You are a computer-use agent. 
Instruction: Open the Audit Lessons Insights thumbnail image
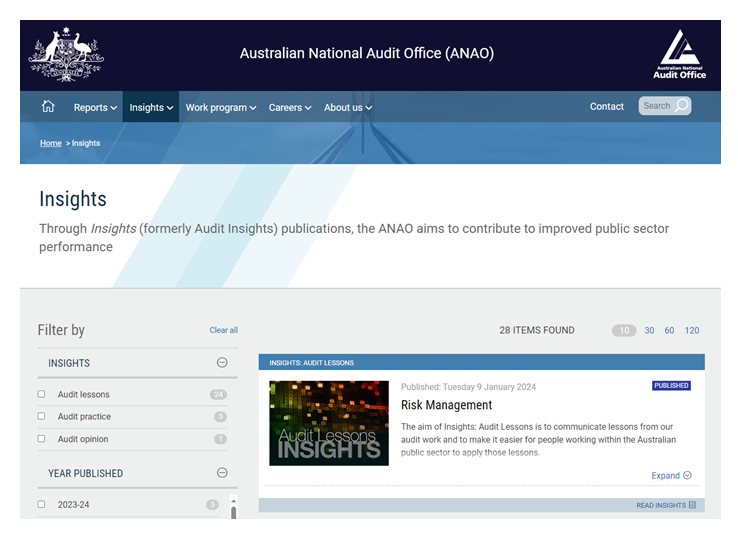329,423
